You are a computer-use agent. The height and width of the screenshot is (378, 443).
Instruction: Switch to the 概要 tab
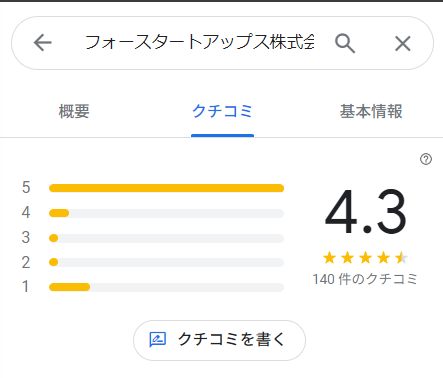74,111
